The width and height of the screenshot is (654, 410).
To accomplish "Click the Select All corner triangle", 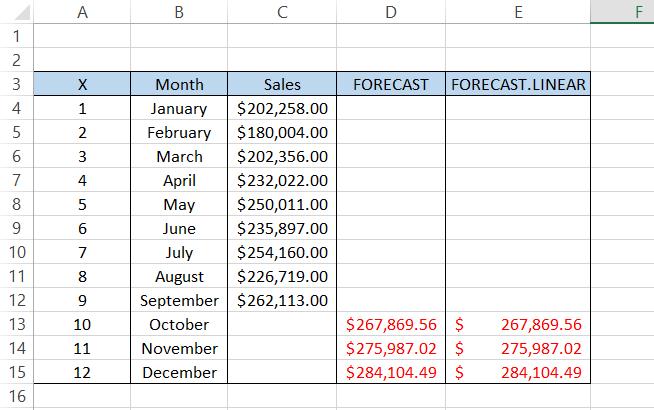I will [x=17, y=12].
